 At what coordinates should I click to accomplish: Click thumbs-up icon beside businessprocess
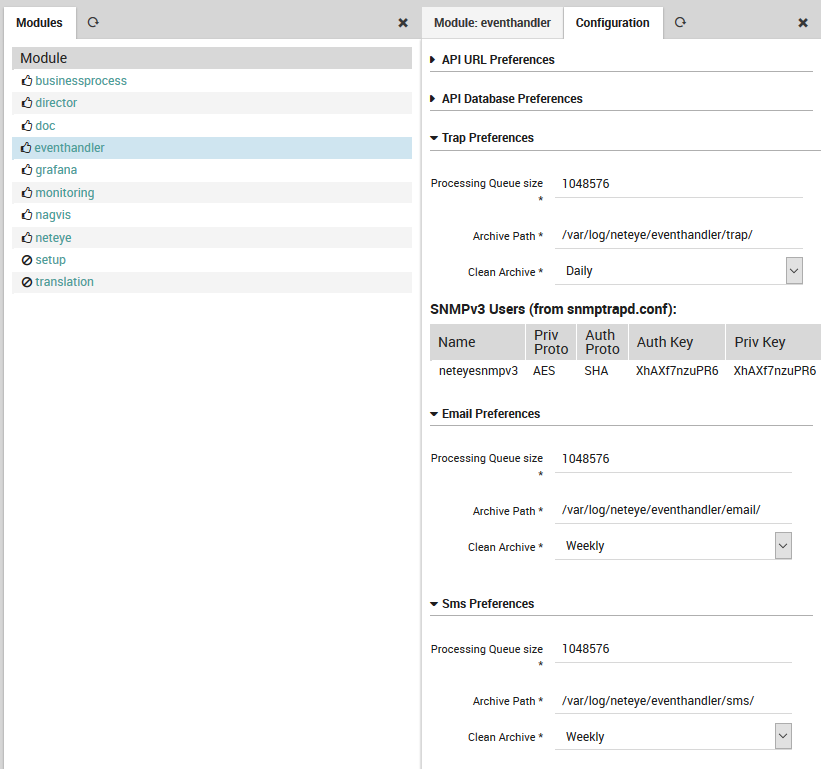click(27, 81)
